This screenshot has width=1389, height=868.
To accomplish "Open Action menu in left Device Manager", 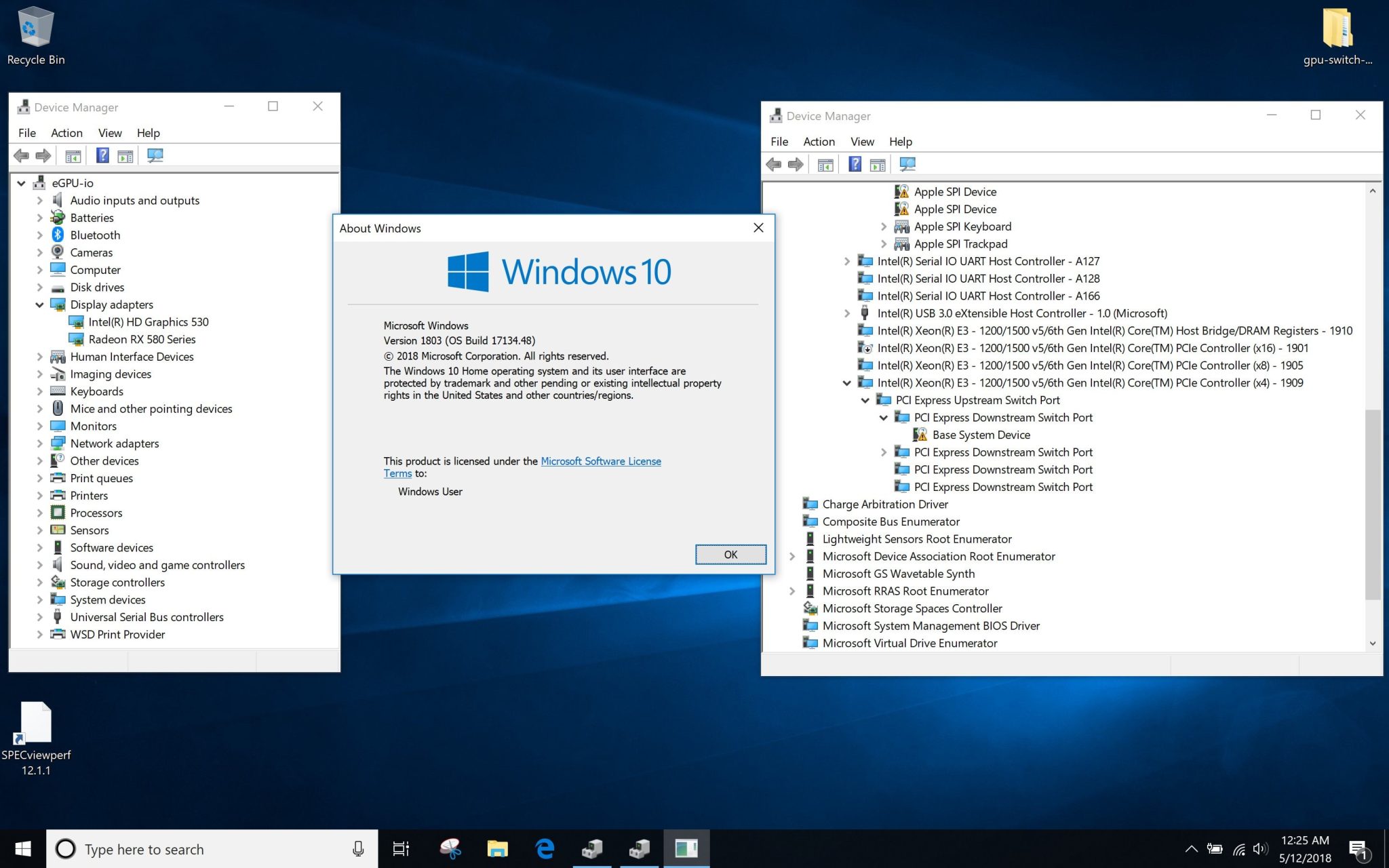I will point(66,133).
